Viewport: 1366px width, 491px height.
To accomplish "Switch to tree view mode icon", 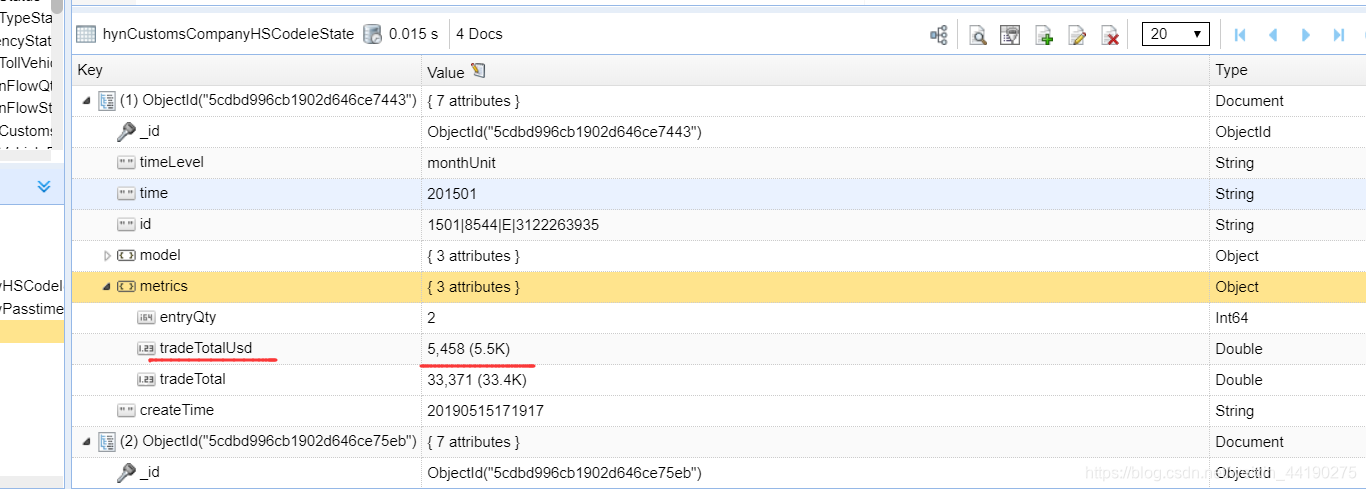I will pyautogui.click(x=938, y=35).
